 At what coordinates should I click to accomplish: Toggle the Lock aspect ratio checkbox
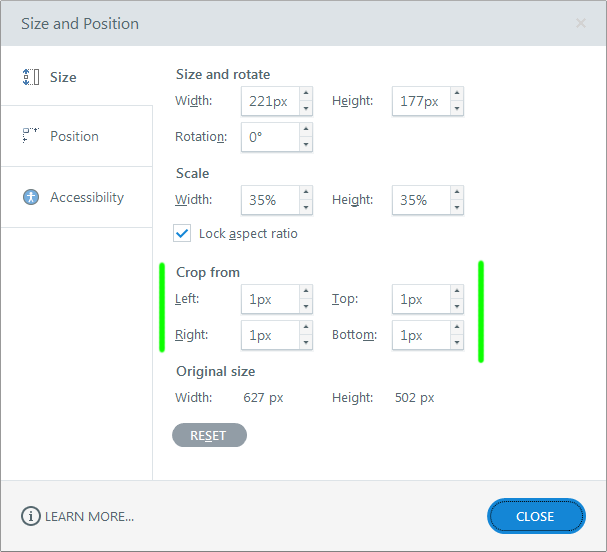point(182,233)
